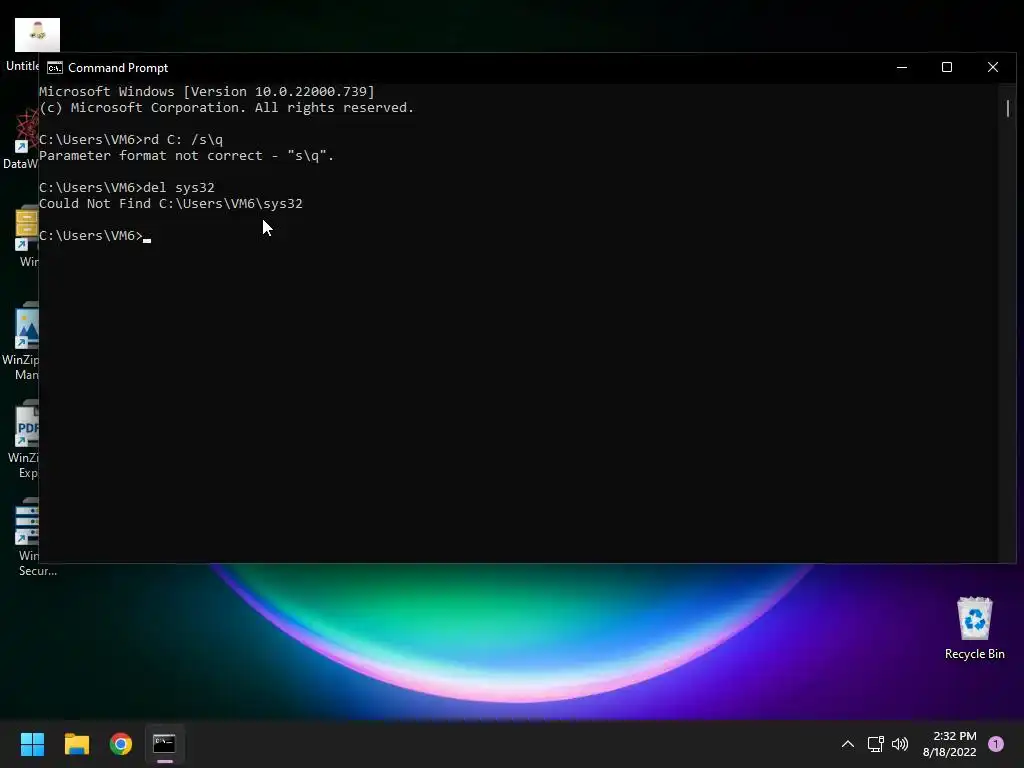Select the WinZip image manager desktop shortcut

pyautogui.click(x=20, y=341)
